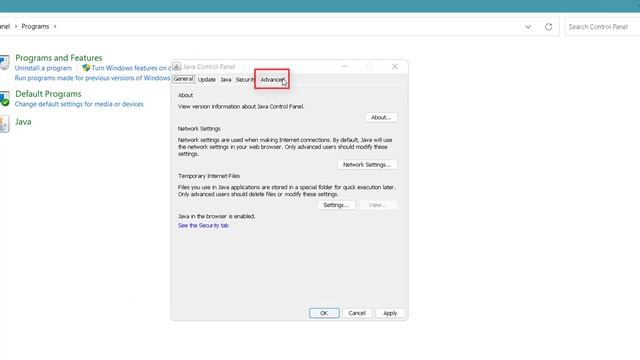
Task: Select the Java tab in Java Control Panel
Action: click(x=226, y=80)
